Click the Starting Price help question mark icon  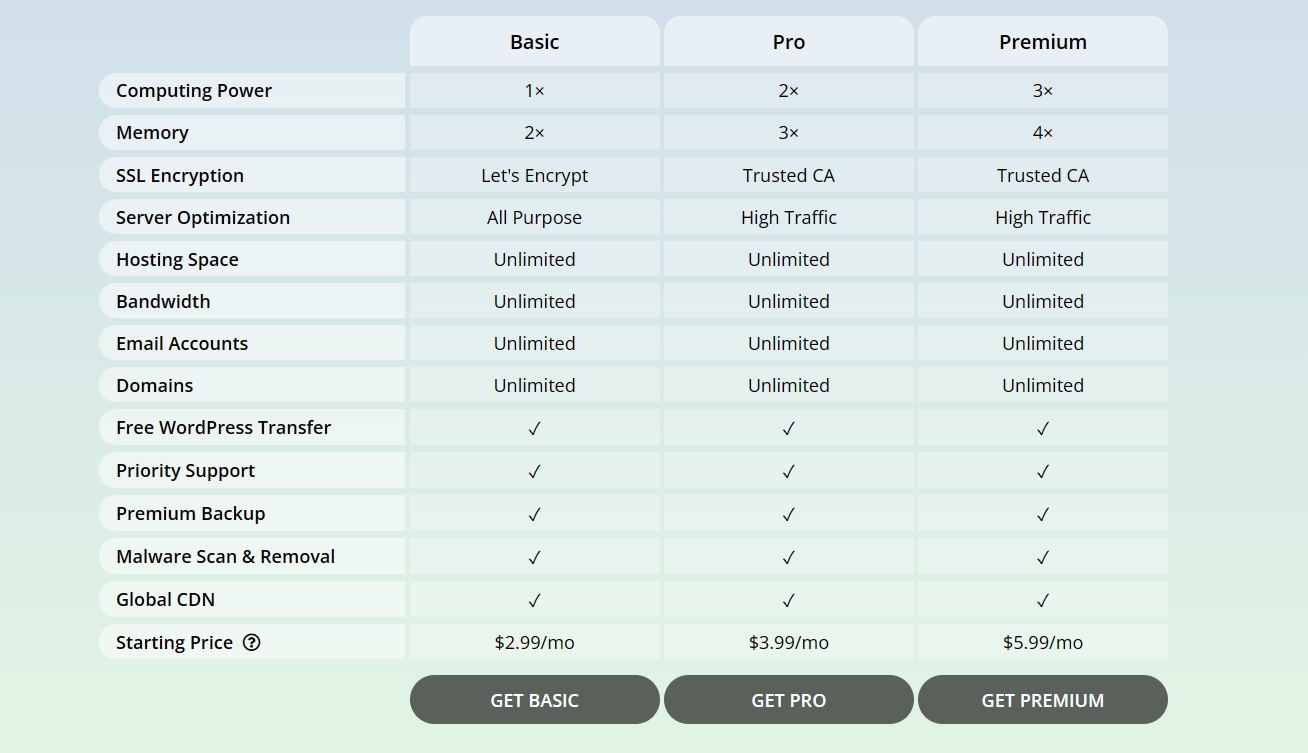pyautogui.click(x=252, y=643)
